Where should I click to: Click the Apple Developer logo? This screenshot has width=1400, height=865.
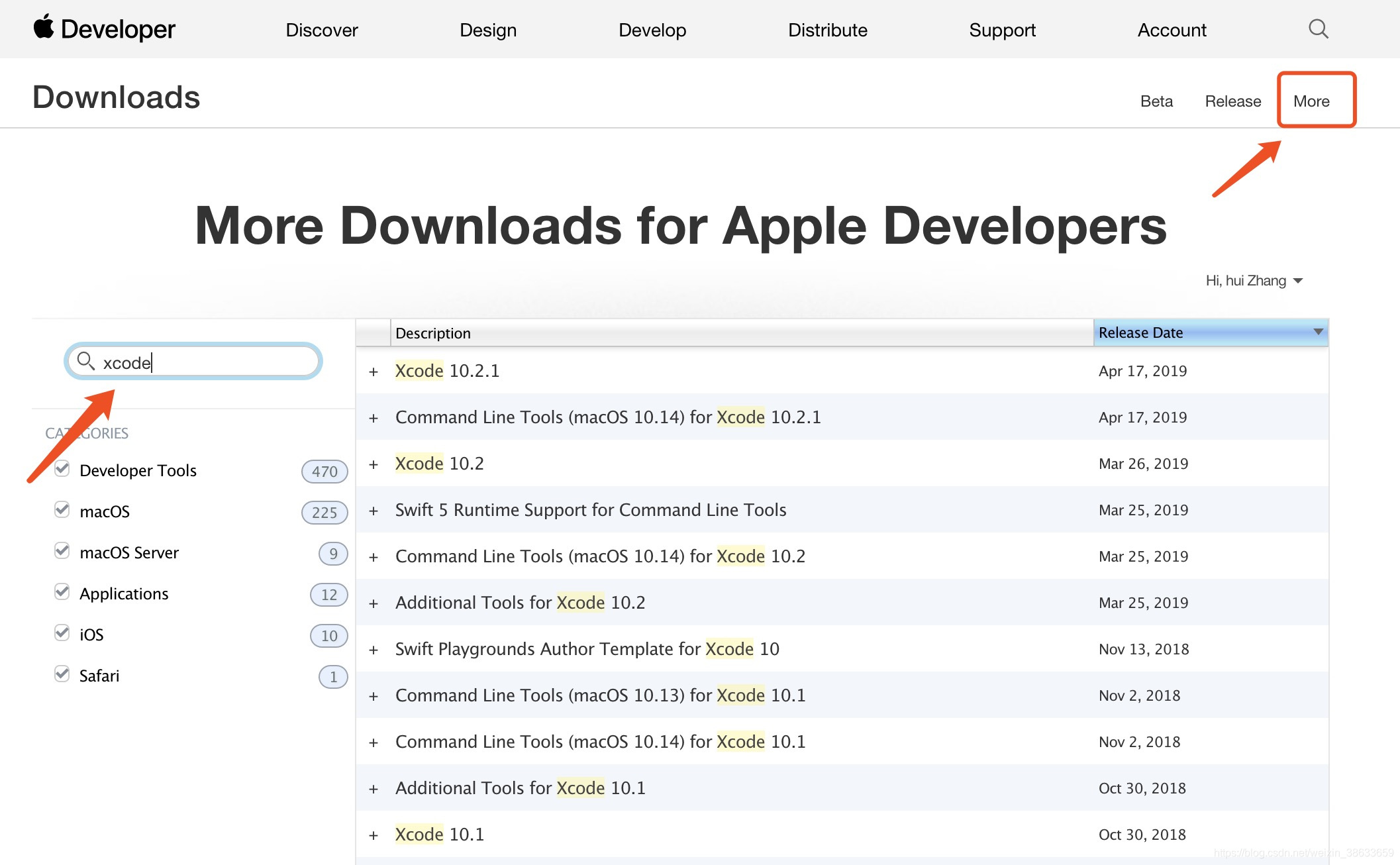tap(105, 29)
